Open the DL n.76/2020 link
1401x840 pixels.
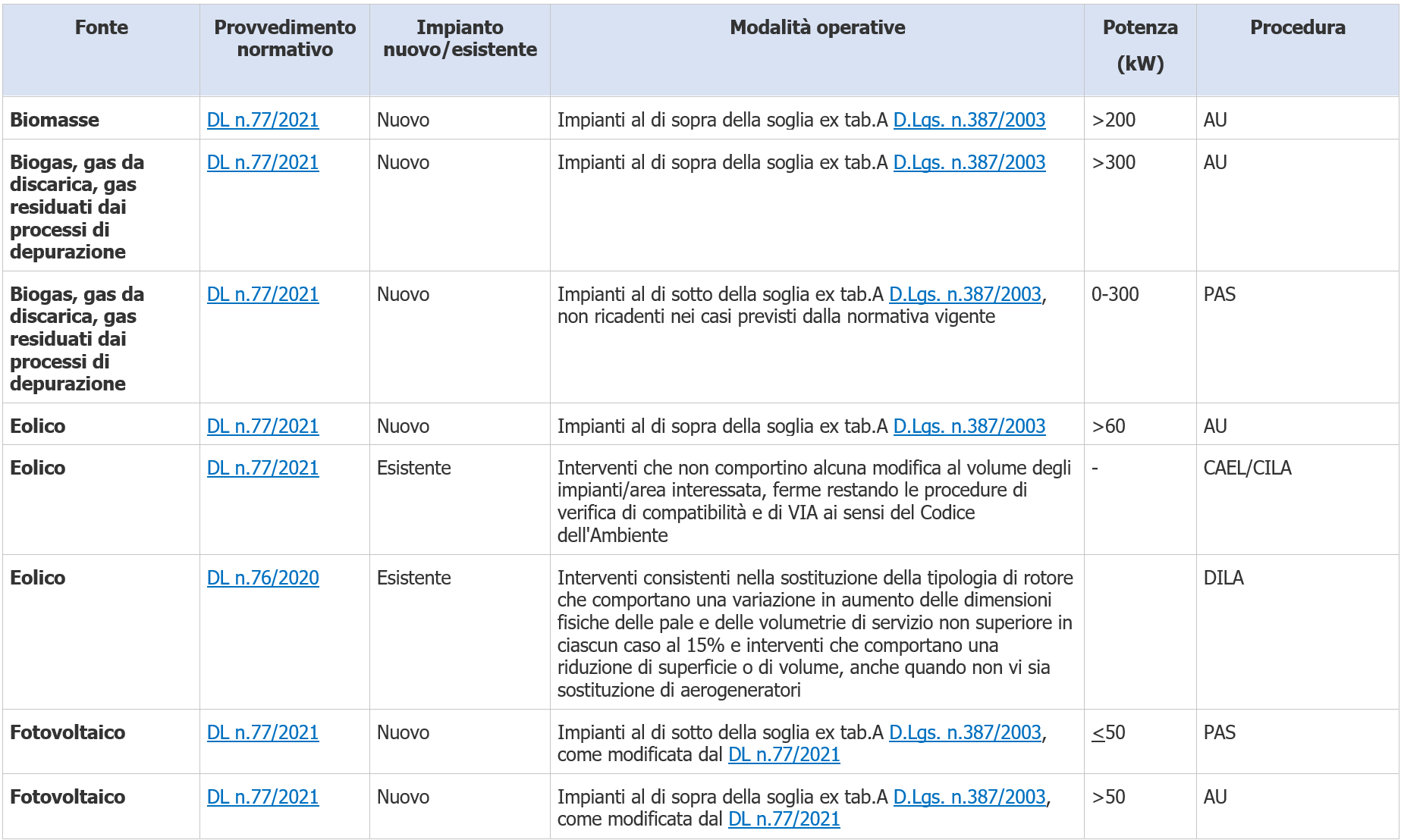262,578
